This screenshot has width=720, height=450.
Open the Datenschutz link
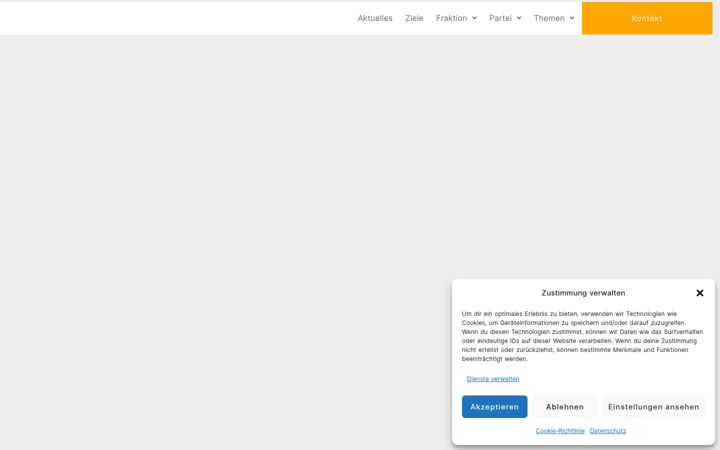608,431
